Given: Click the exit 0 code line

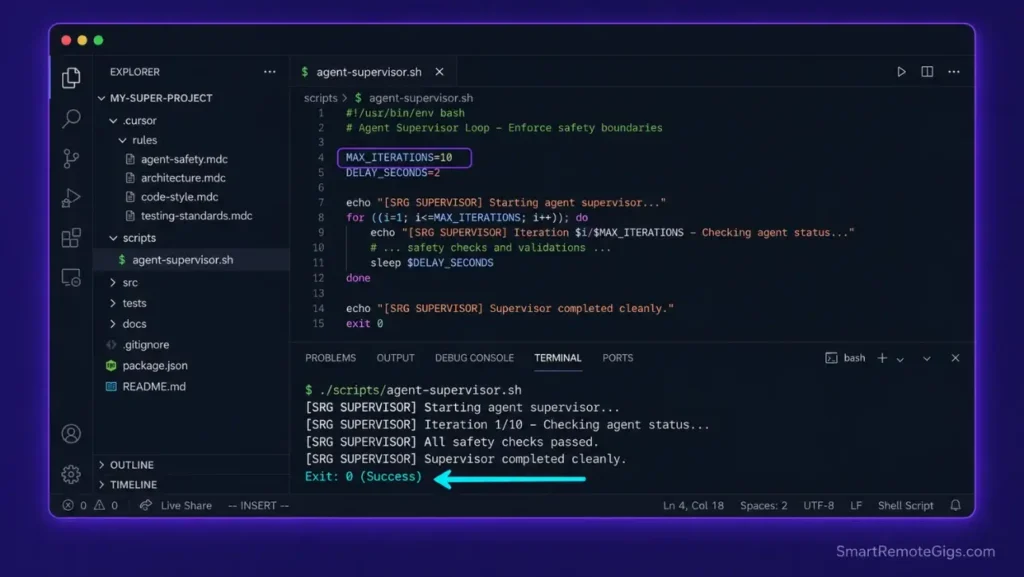Looking at the screenshot, I should [x=364, y=324].
